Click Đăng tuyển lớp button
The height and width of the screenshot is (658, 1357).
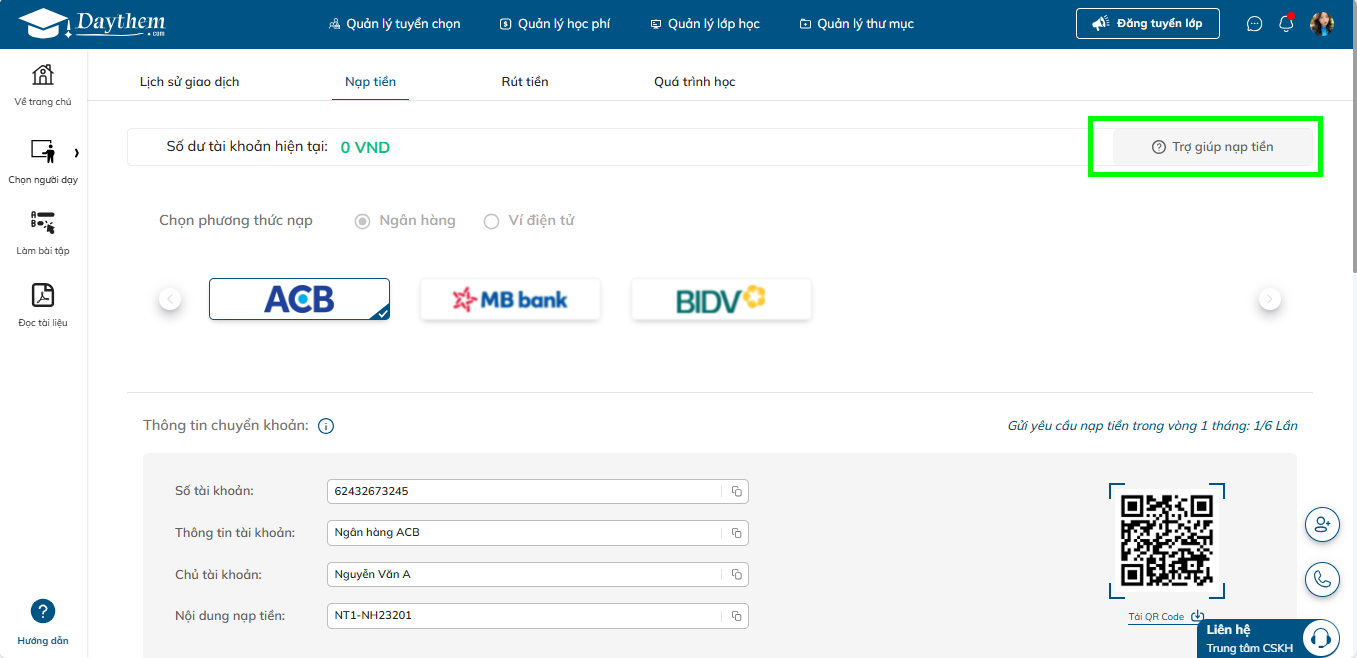coord(1148,23)
